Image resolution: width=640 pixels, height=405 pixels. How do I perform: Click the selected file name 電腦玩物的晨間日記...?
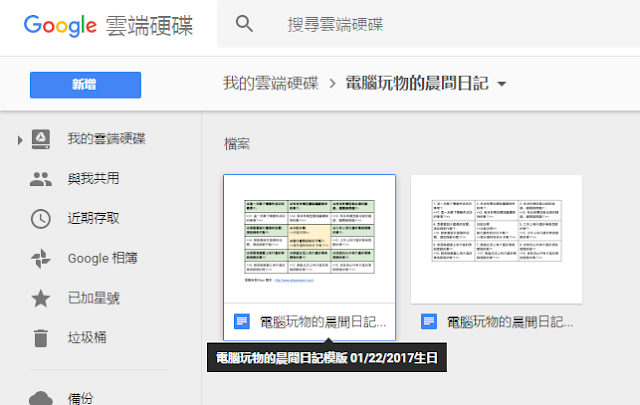tap(323, 322)
